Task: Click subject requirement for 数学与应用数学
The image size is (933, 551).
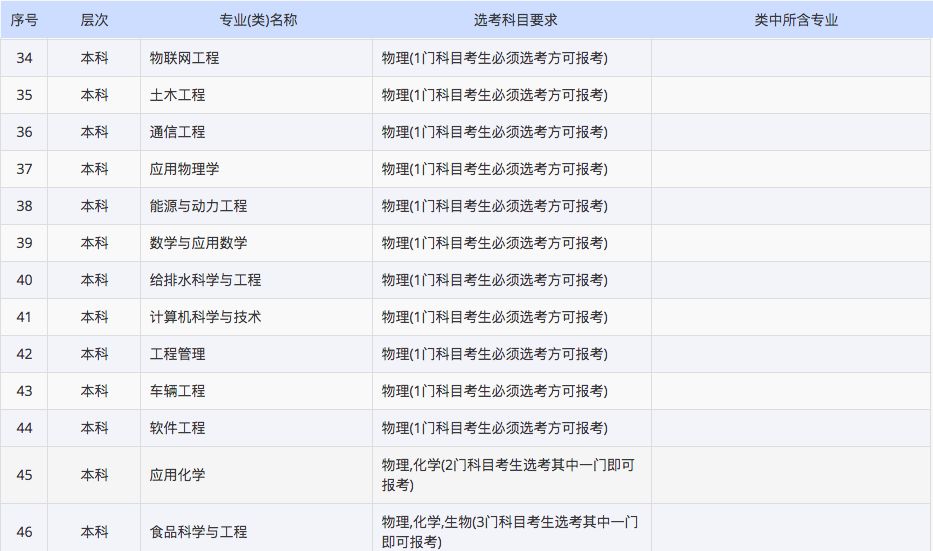Action: pyautogui.click(x=494, y=243)
